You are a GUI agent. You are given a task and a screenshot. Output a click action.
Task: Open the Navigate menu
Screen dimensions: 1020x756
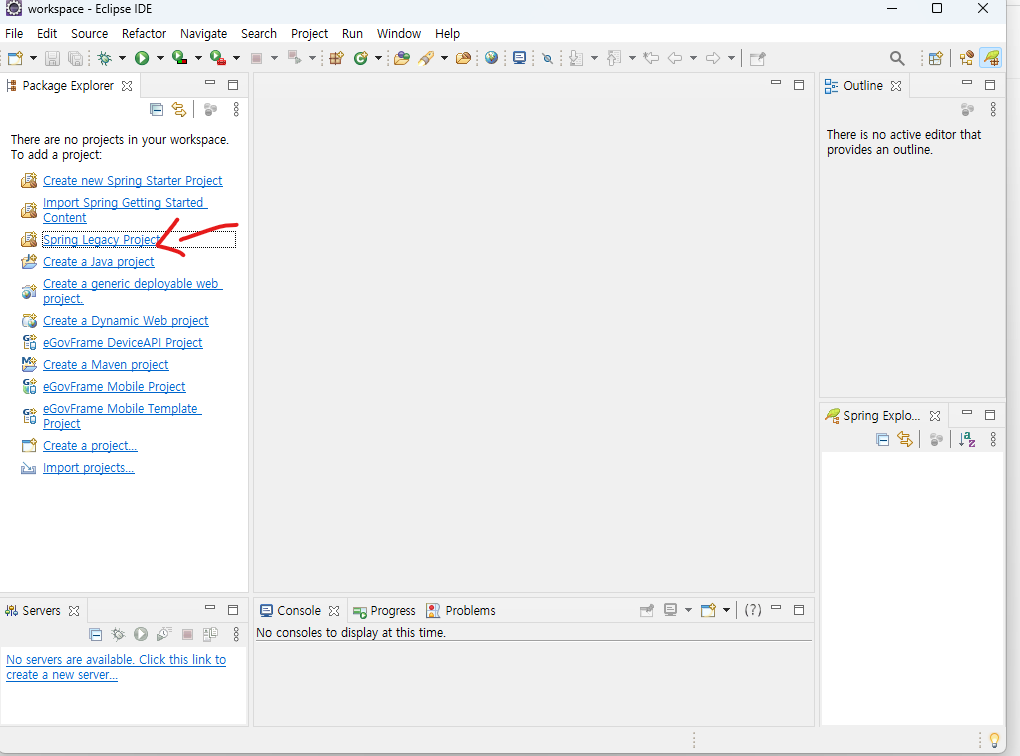pos(204,33)
